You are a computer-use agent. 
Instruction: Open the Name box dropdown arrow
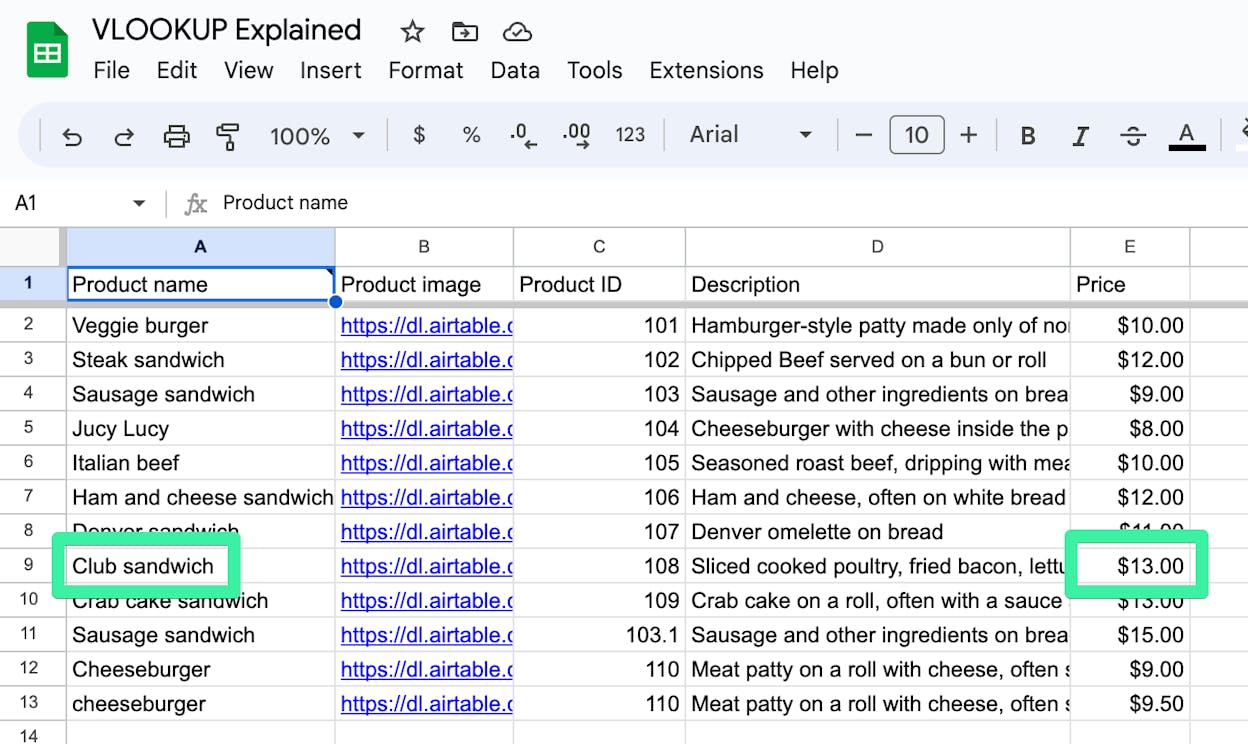139,204
